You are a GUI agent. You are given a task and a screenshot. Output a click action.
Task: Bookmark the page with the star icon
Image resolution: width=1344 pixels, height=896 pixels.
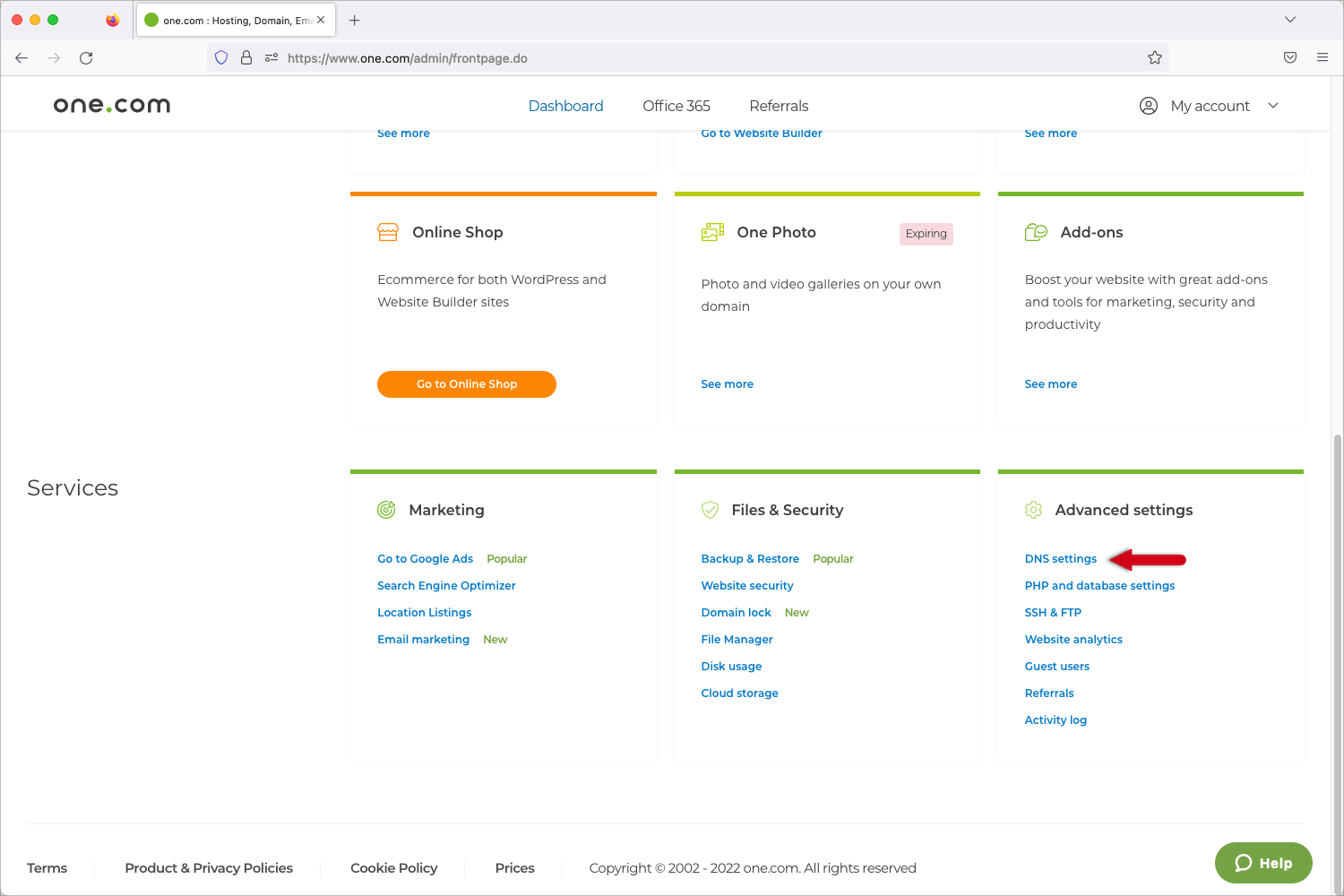click(1154, 56)
